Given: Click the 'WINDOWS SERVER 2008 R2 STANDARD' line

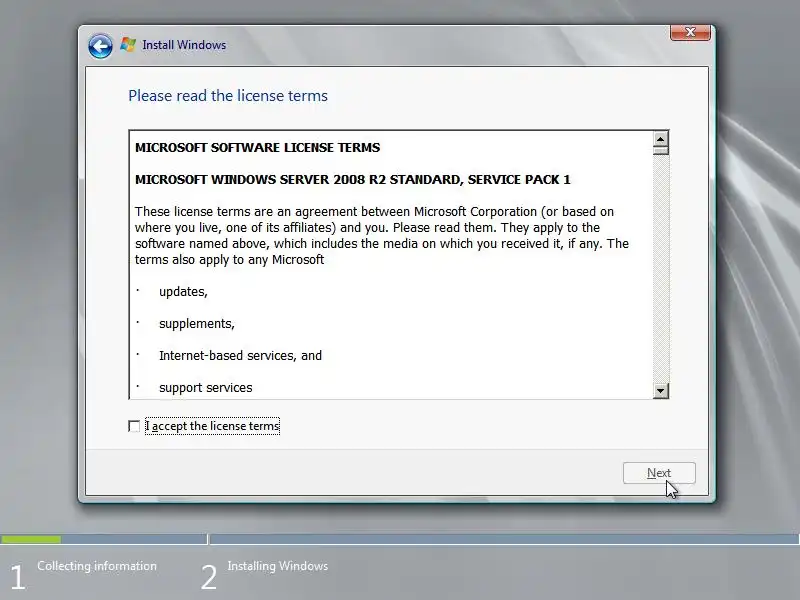Looking at the screenshot, I should coord(353,180).
